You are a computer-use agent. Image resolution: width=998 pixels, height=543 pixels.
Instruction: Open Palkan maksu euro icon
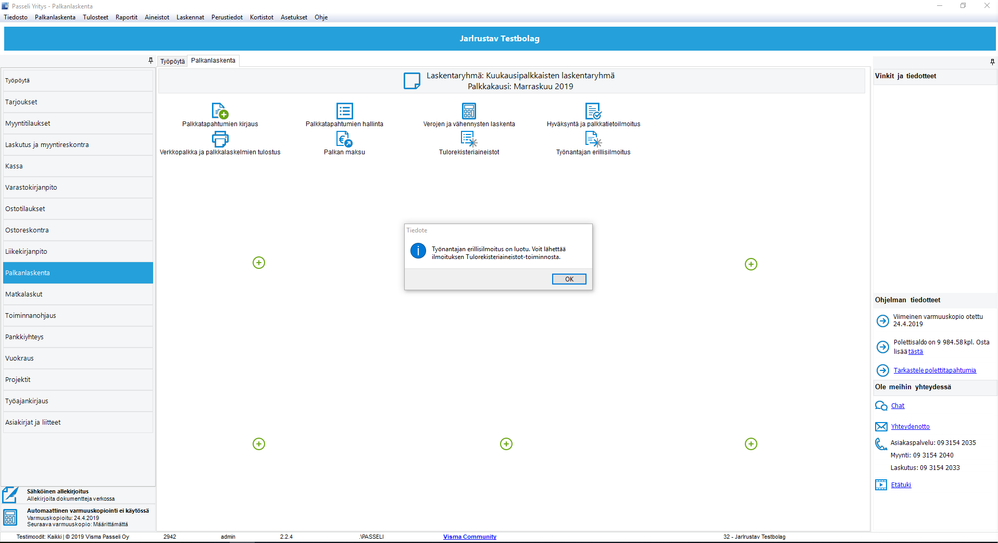(x=344, y=139)
